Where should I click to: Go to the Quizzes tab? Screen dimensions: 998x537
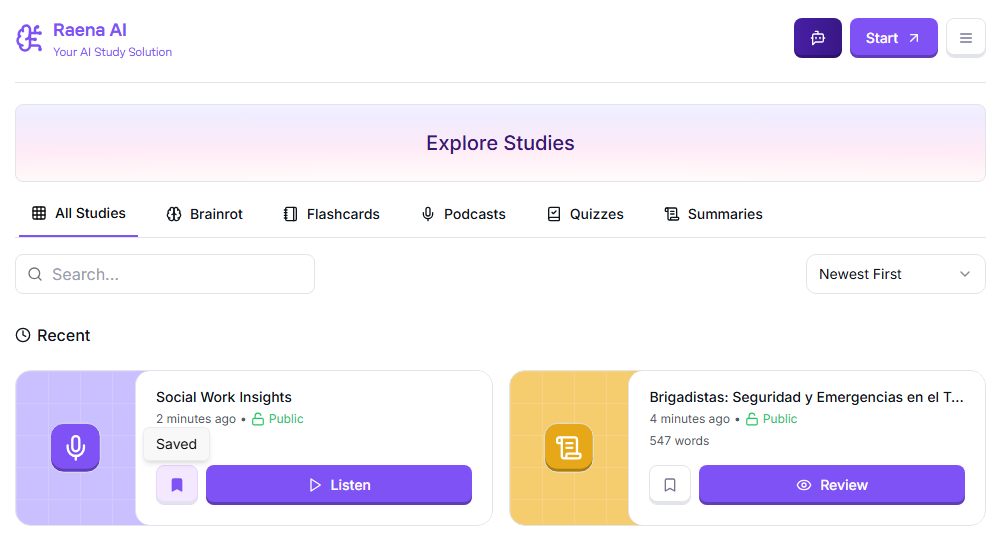pos(585,214)
